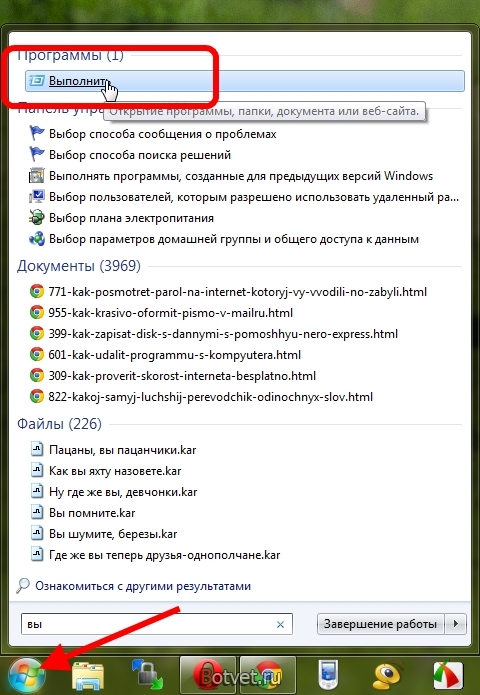The image size is (480, 695).
Task: Expand the shutdown options arrow
Action: point(456,624)
